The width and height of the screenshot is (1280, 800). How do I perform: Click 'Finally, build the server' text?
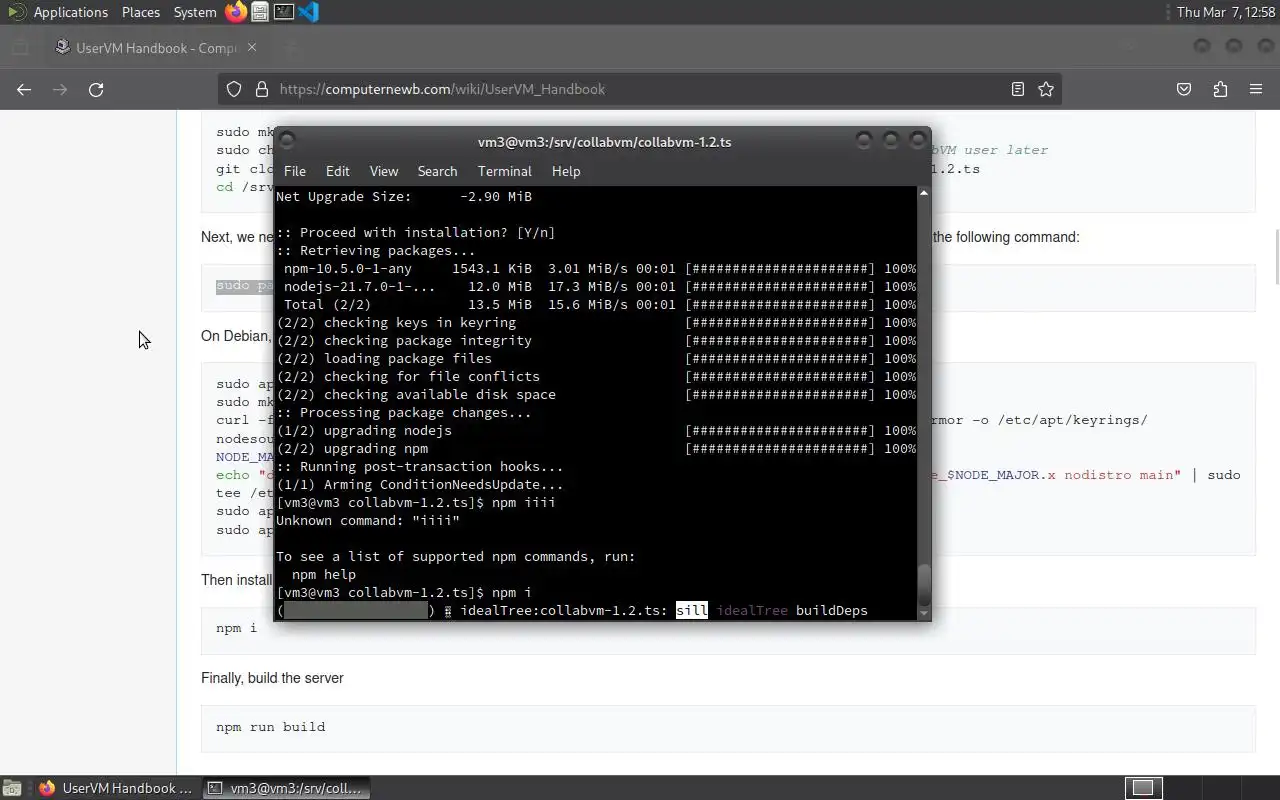coord(272,678)
